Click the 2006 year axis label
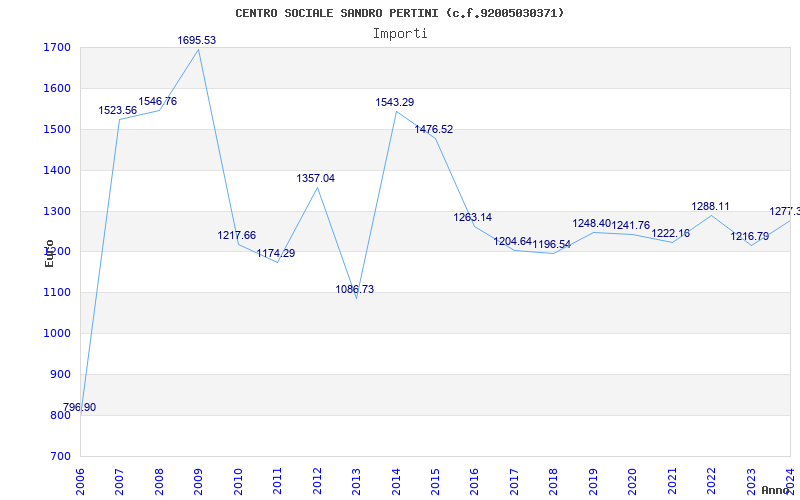The width and height of the screenshot is (800, 500). [80, 482]
